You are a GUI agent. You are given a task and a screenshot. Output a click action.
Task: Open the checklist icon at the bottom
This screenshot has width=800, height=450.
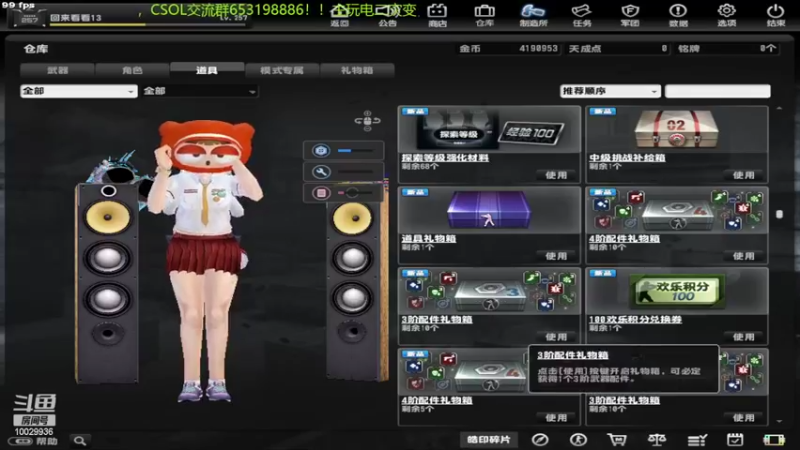pos(696,440)
